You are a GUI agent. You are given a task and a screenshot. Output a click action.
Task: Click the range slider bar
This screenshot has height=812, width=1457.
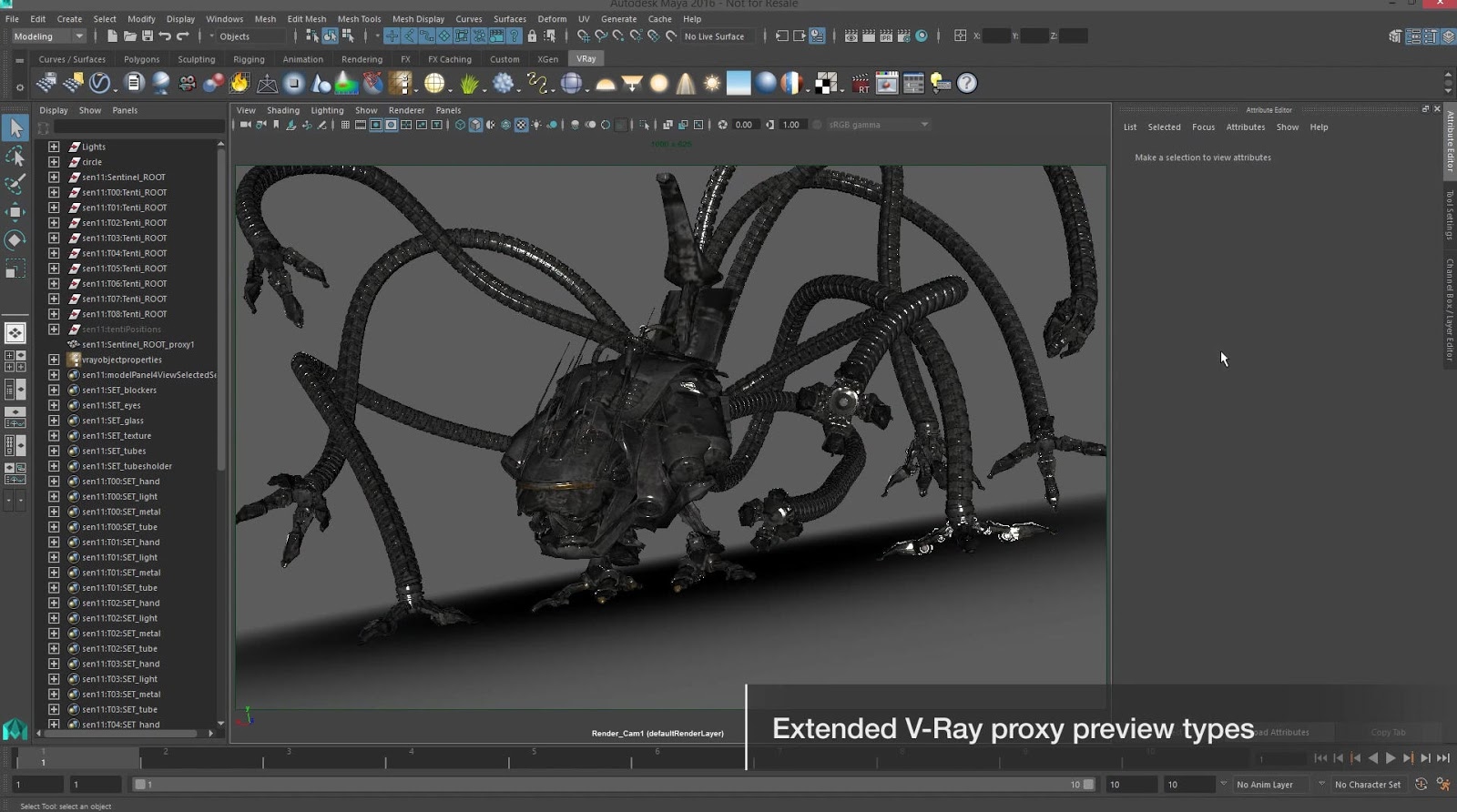(615, 784)
